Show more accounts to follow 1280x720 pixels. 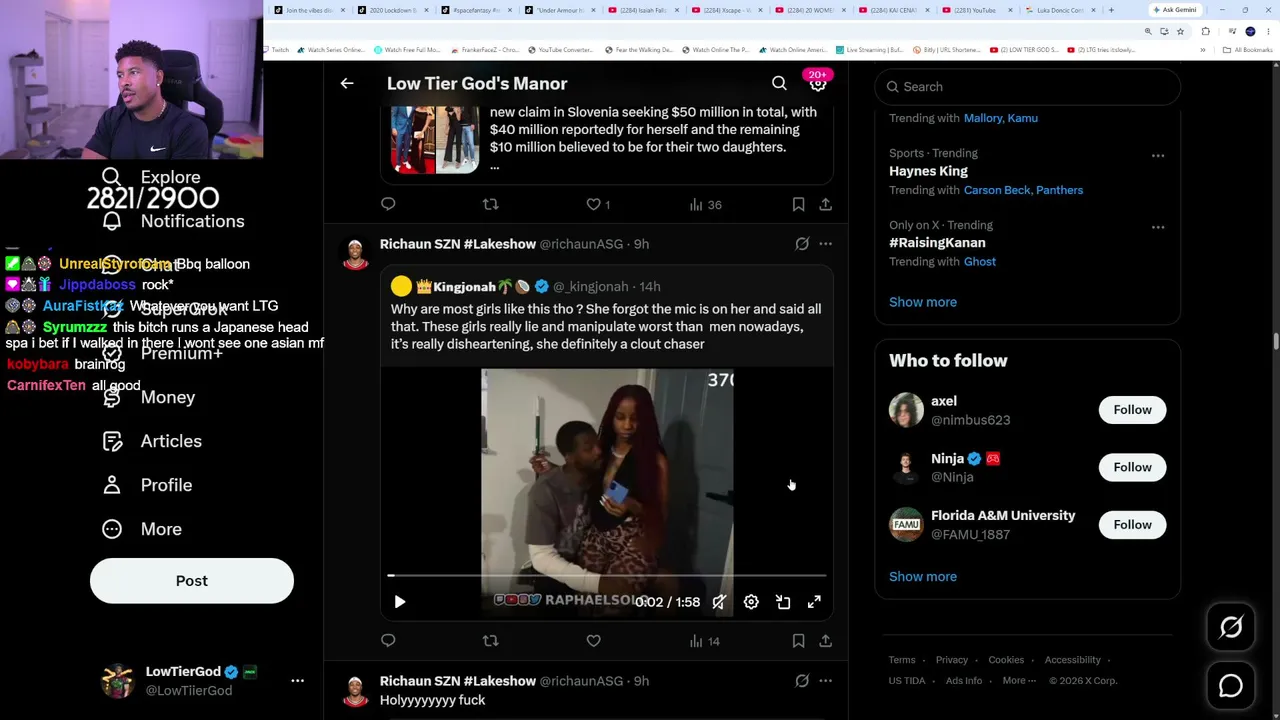[923, 577]
